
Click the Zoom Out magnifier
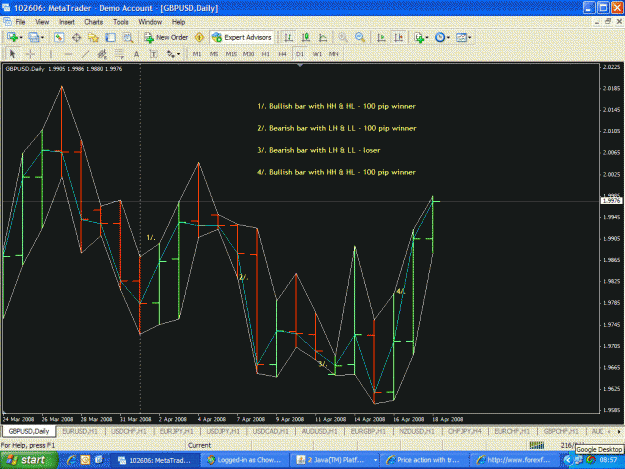[x=360, y=37]
